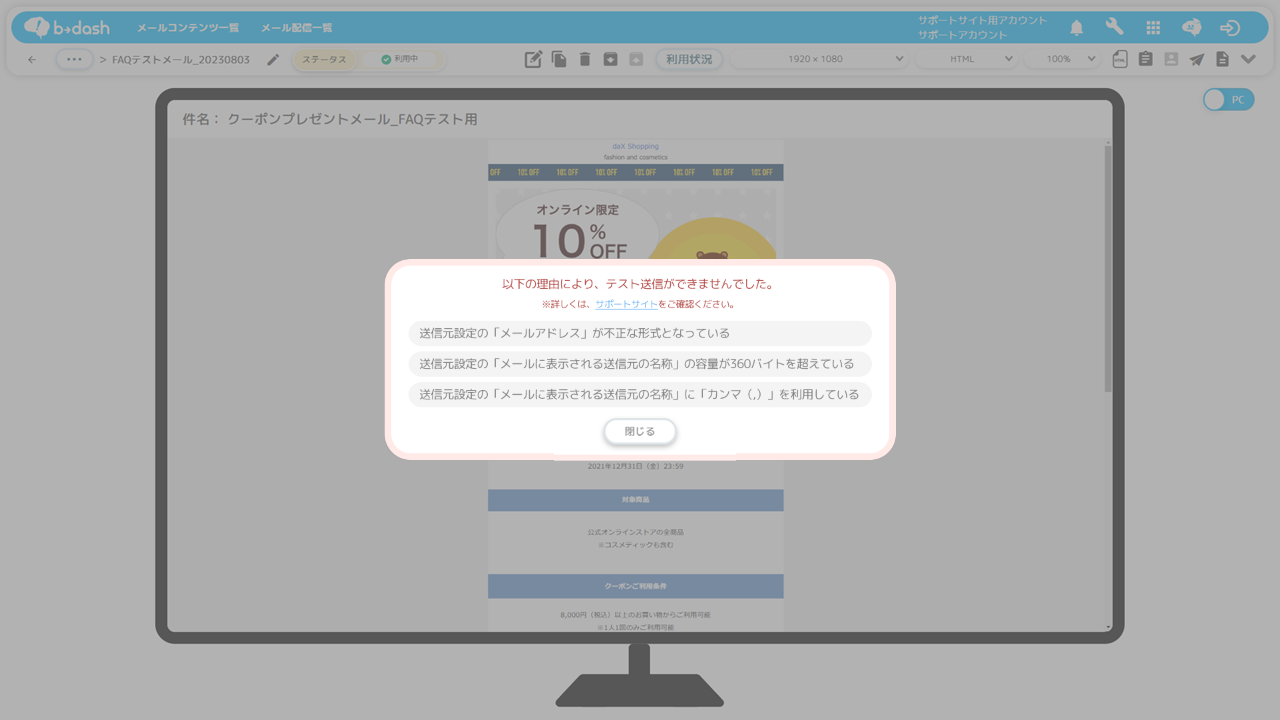1280x720 pixels.
Task: Toggle the PC device switch
Action: [x=1228, y=100]
